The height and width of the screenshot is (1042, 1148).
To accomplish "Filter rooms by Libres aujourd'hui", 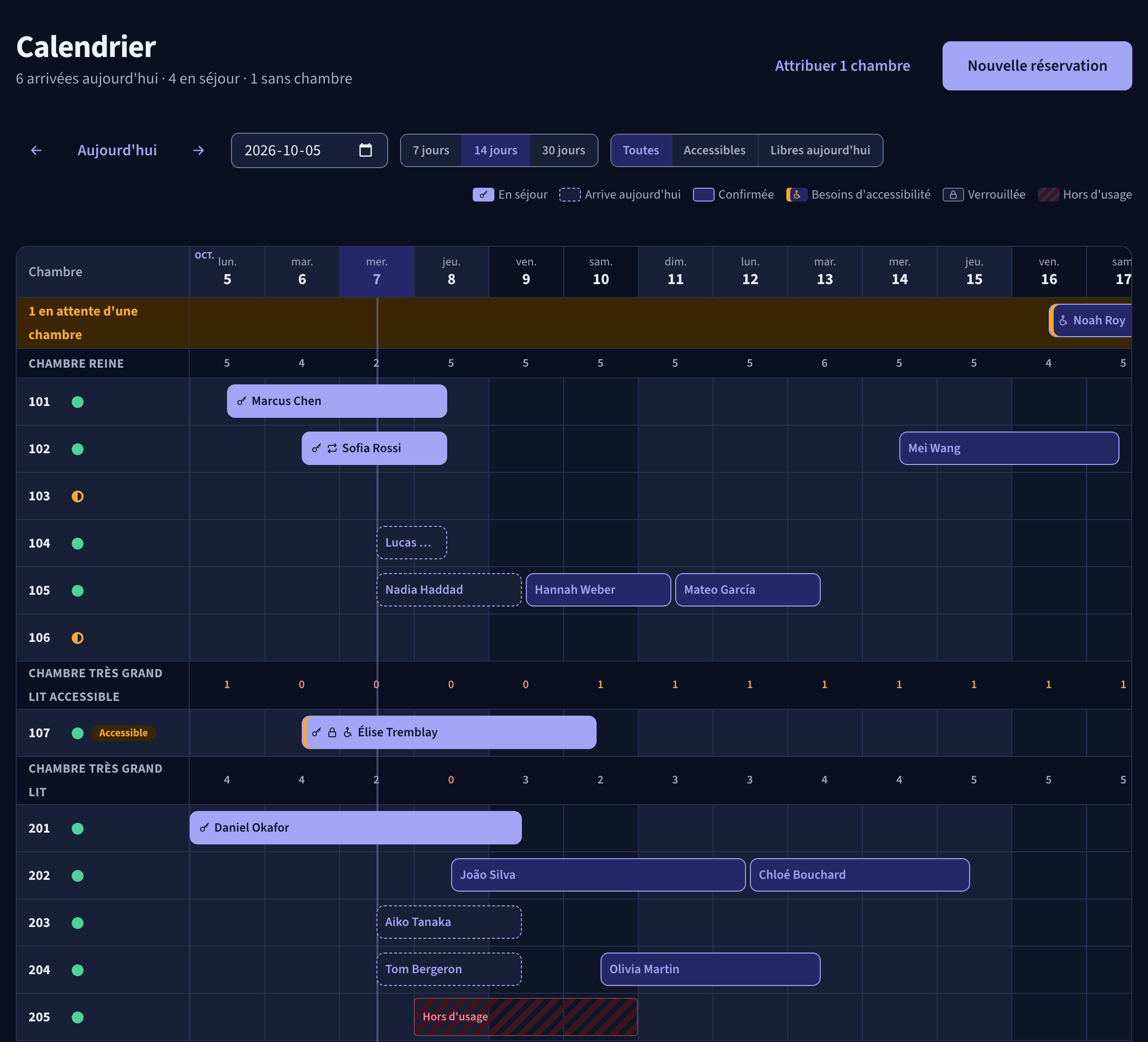I will [821, 150].
